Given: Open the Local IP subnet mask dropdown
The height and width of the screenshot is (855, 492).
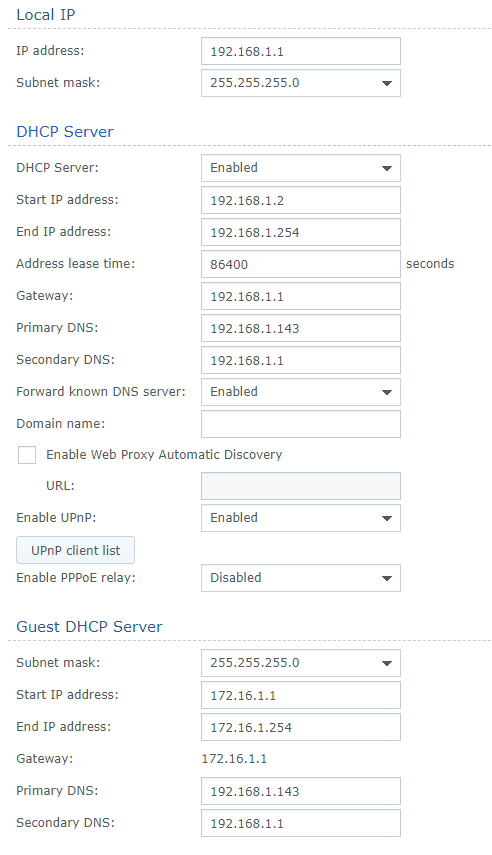Looking at the screenshot, I should [301, 83].
